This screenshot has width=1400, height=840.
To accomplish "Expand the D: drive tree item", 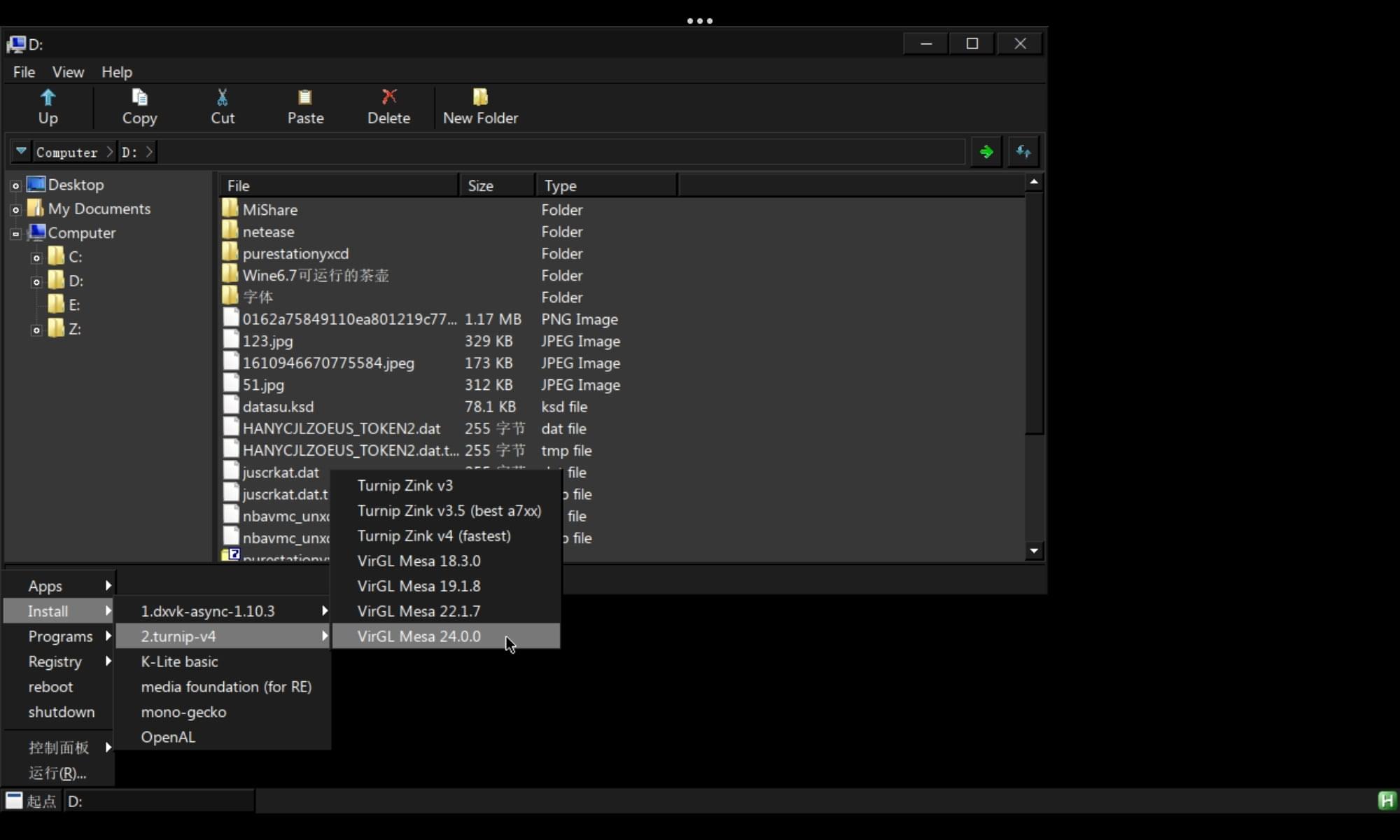I will point(36,280).
